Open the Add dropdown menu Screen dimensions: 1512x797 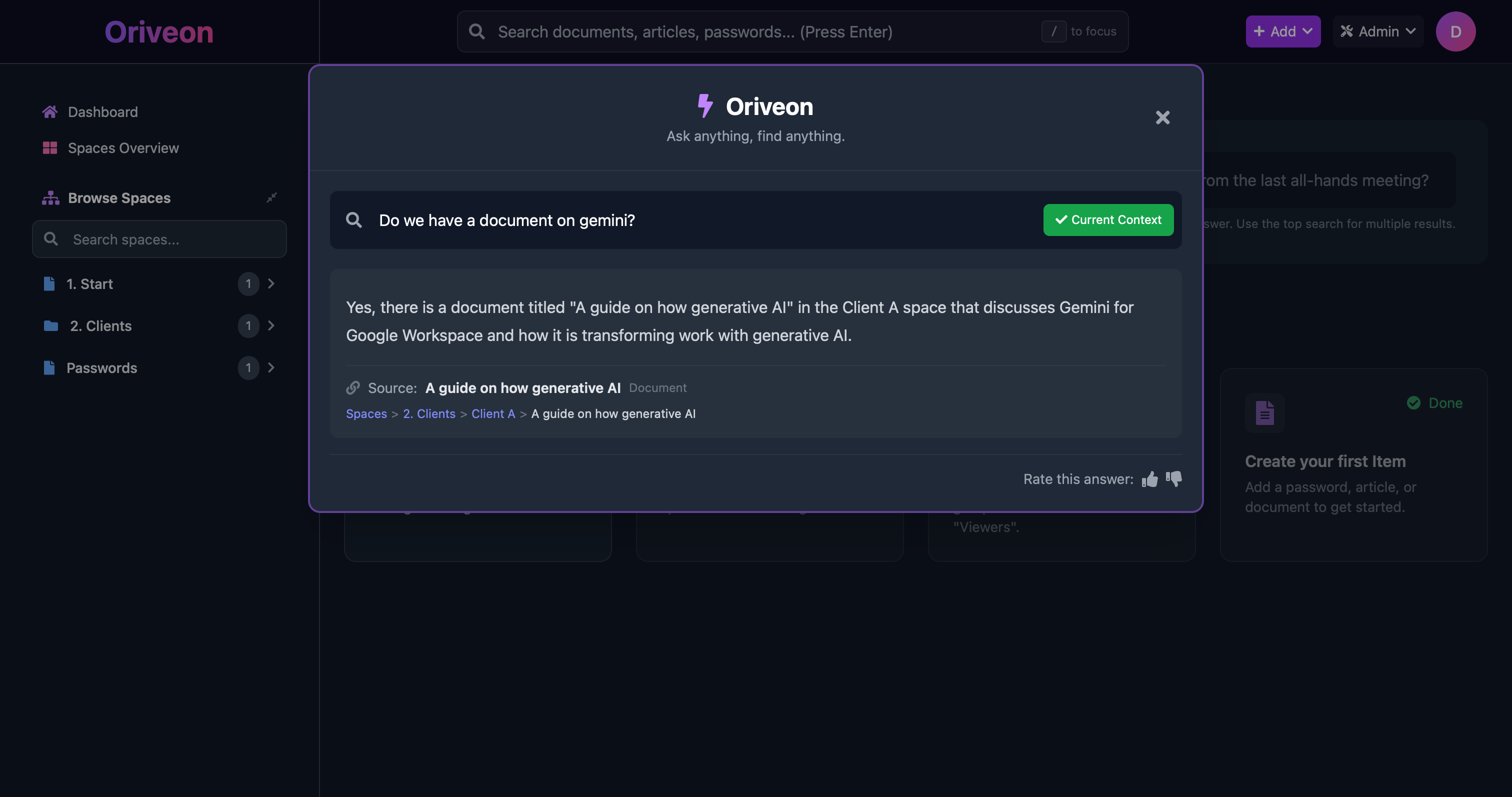pos(1283,31)
